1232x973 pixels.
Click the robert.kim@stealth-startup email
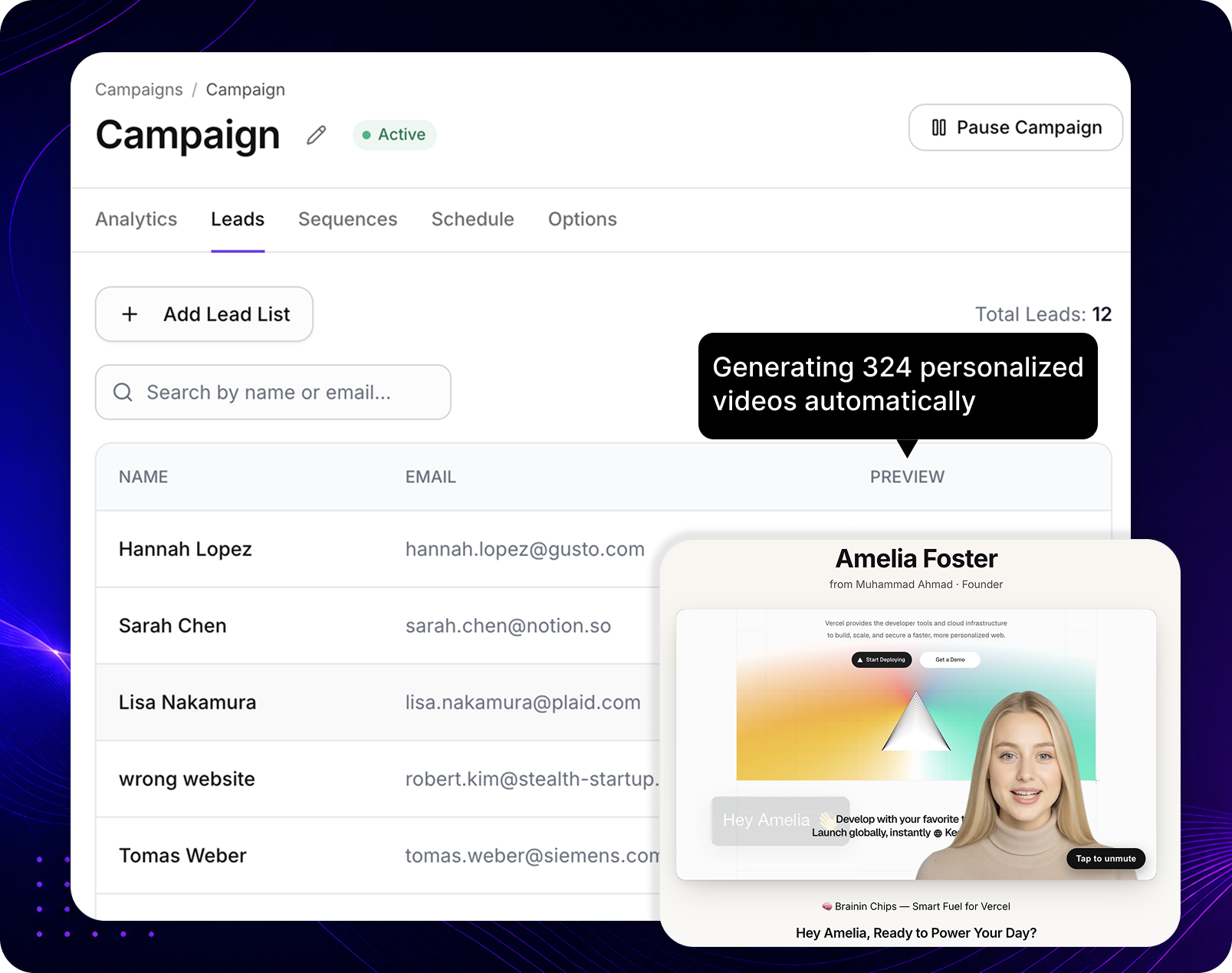point(532,779)
